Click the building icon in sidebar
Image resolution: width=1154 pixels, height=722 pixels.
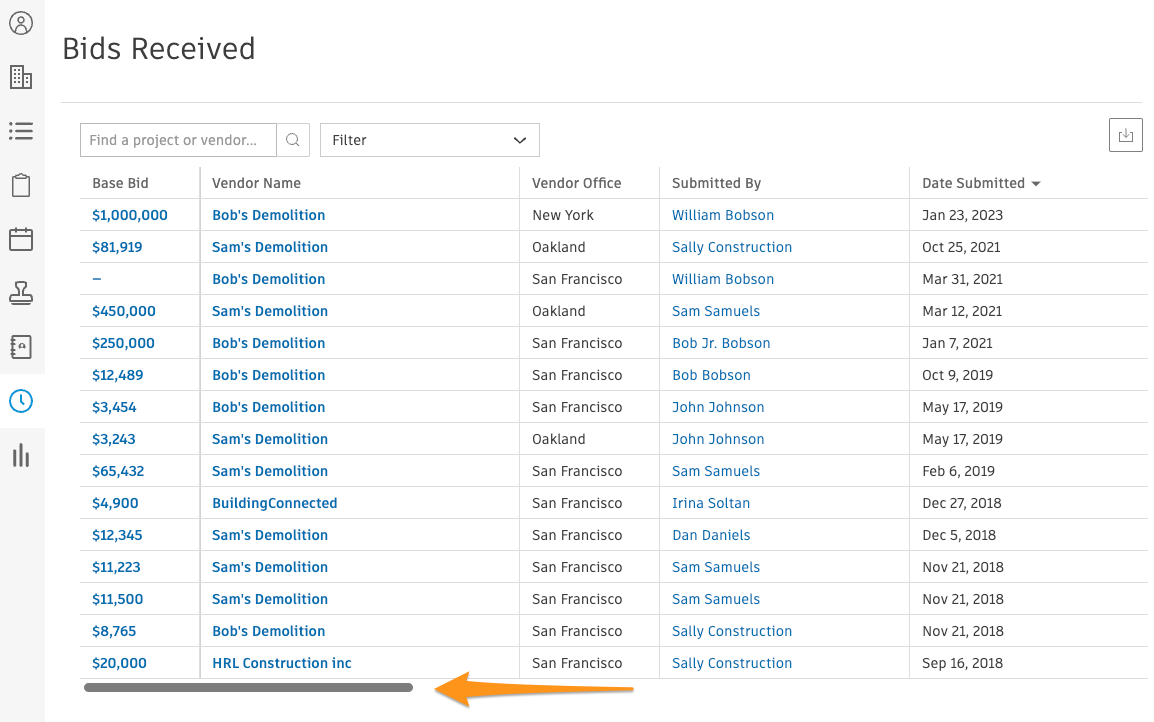point(21,77)
